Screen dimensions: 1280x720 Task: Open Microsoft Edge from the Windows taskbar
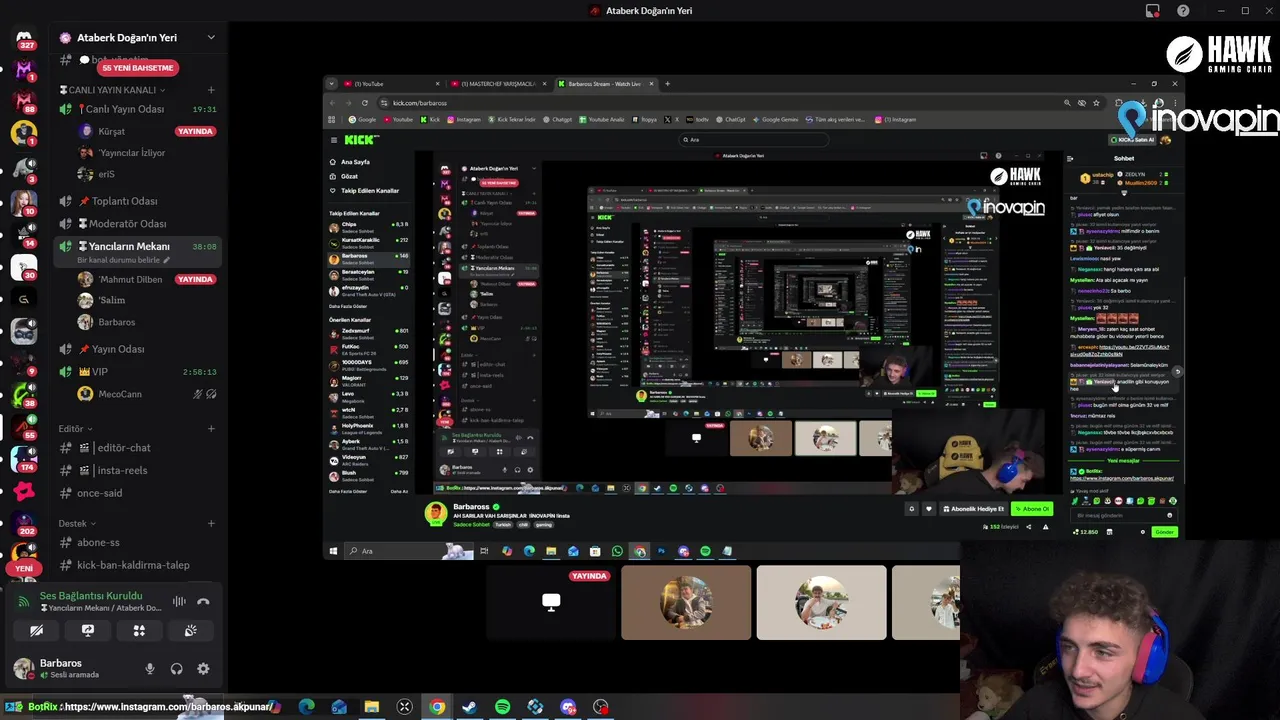click(x=306, y=707)
